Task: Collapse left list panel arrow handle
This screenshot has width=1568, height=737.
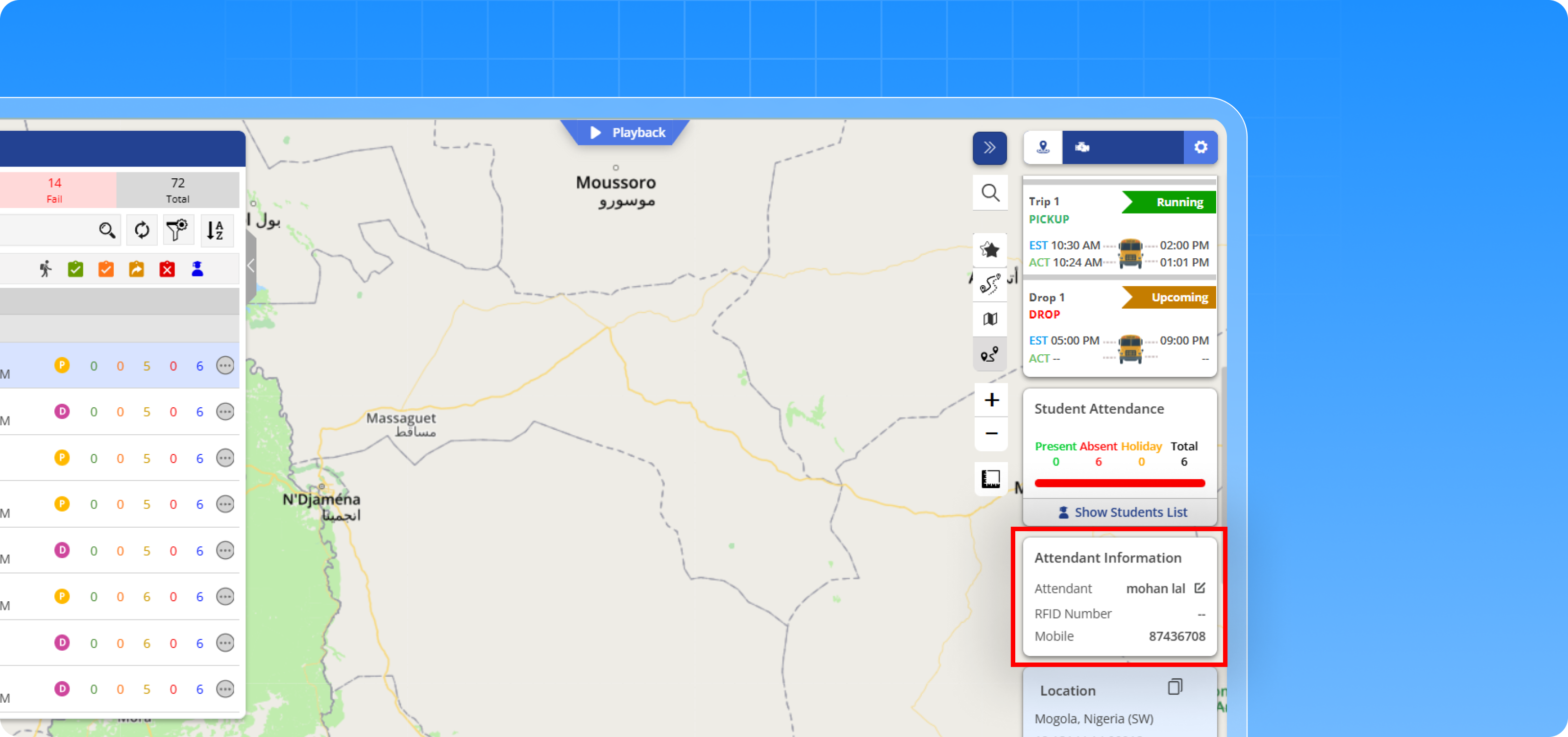Action: click(x=251, y=265)
